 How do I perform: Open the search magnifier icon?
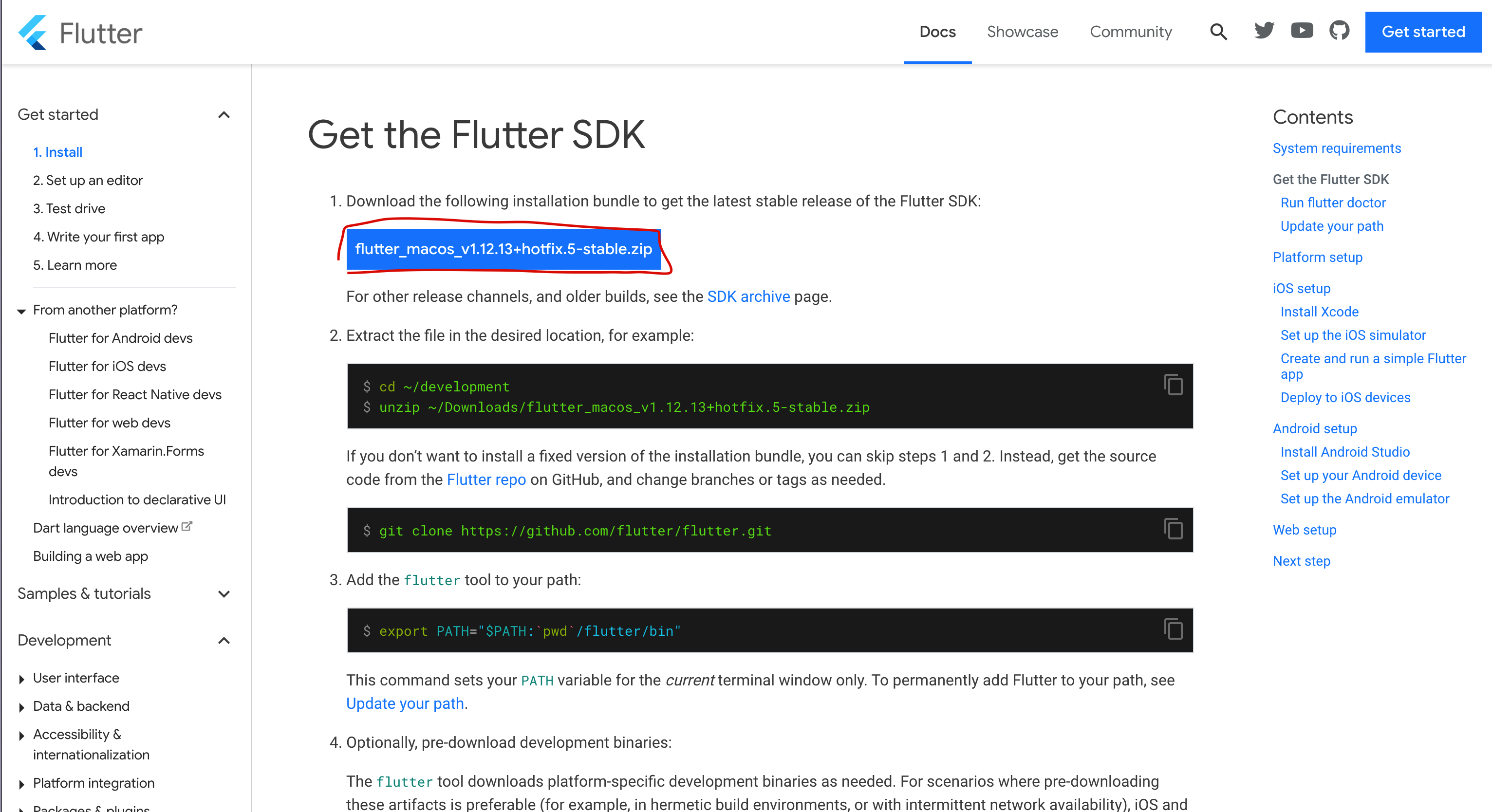pyautogui.click(x=1218, y=31)
